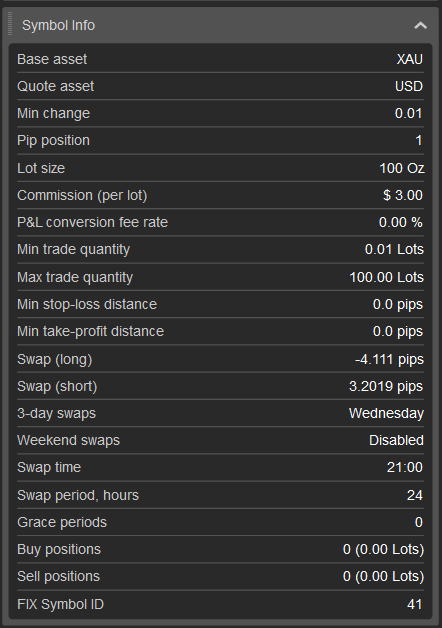Click the Min stop-loss distance row
The height and width of the screenshot is (628, 442).
[220, 304]
